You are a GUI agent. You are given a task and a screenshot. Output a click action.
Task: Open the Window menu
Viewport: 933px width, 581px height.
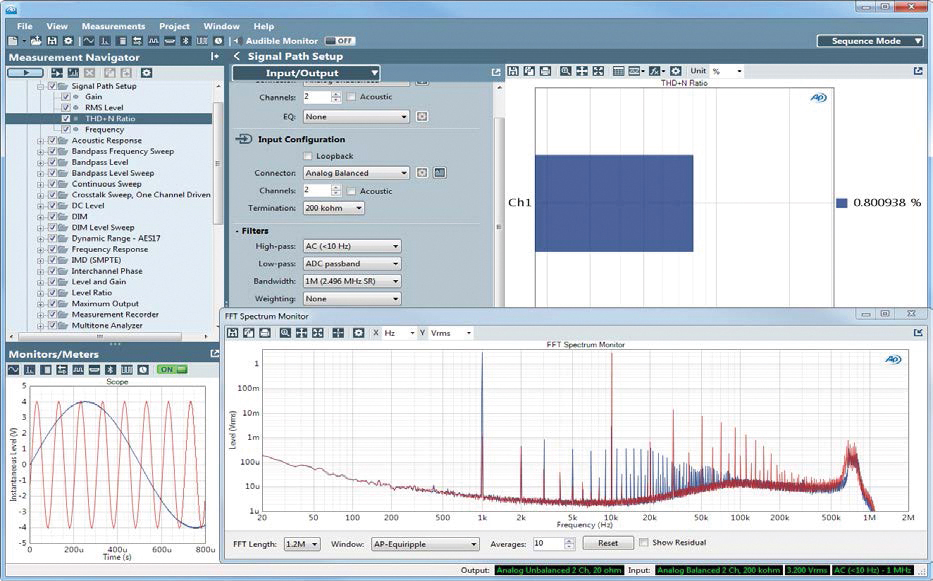point(221,26)
